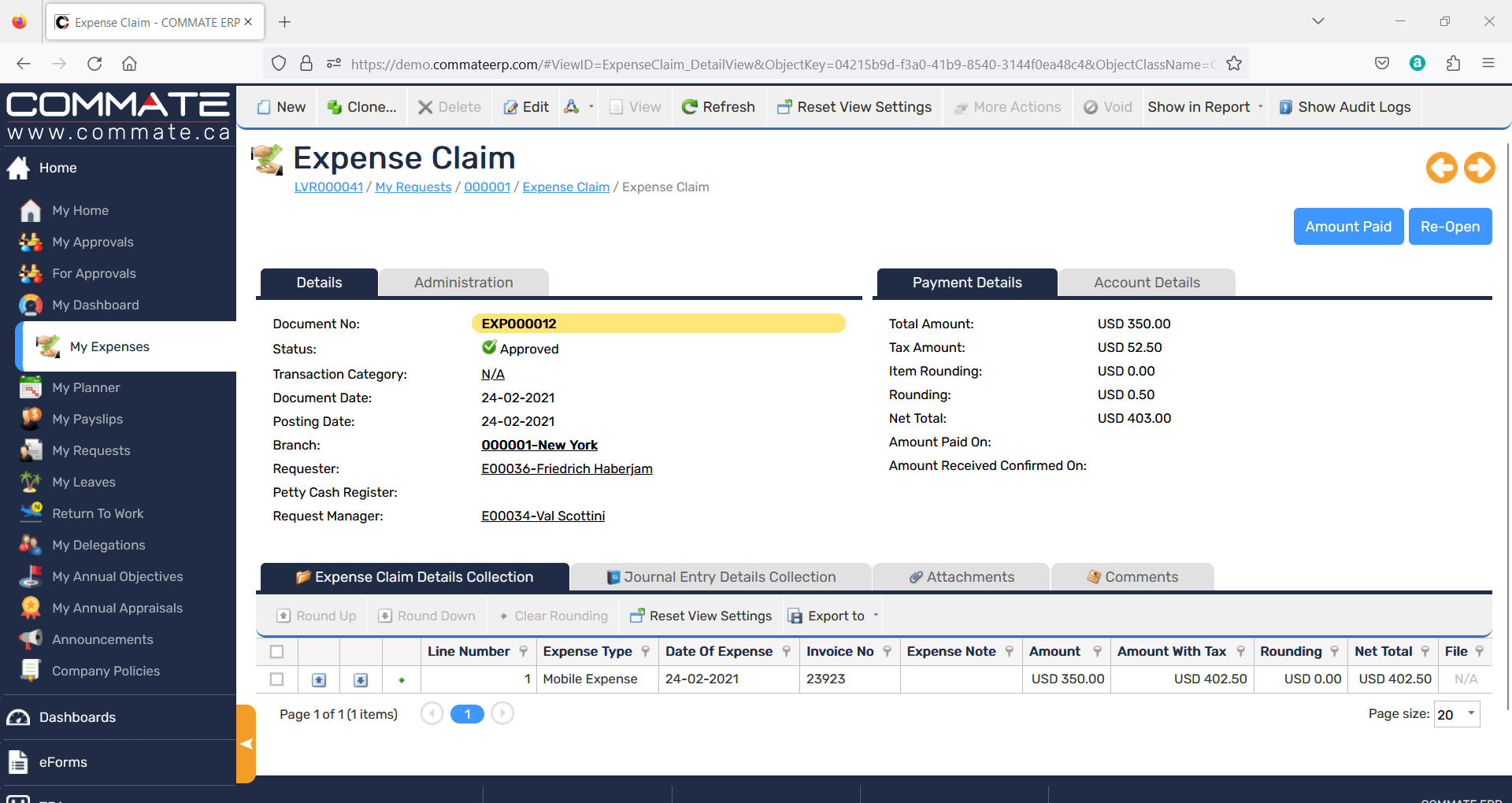Open My Annual Objectives in the sidebar
1512x803 pixels.
[x=117, y=576]
